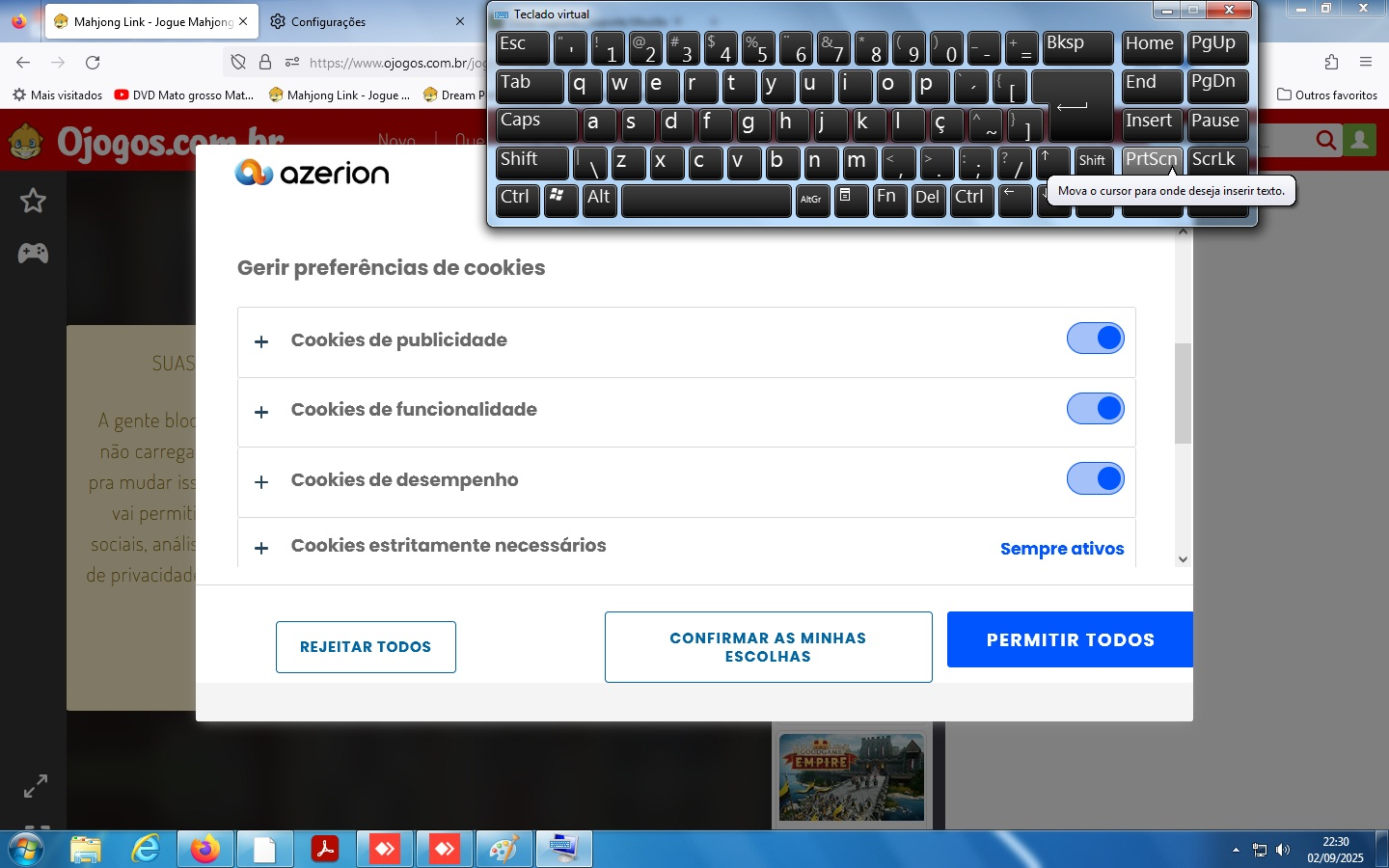Open the Empire game thumbnail
This screenshot has height=868, width=1389.
coord(852,778)
